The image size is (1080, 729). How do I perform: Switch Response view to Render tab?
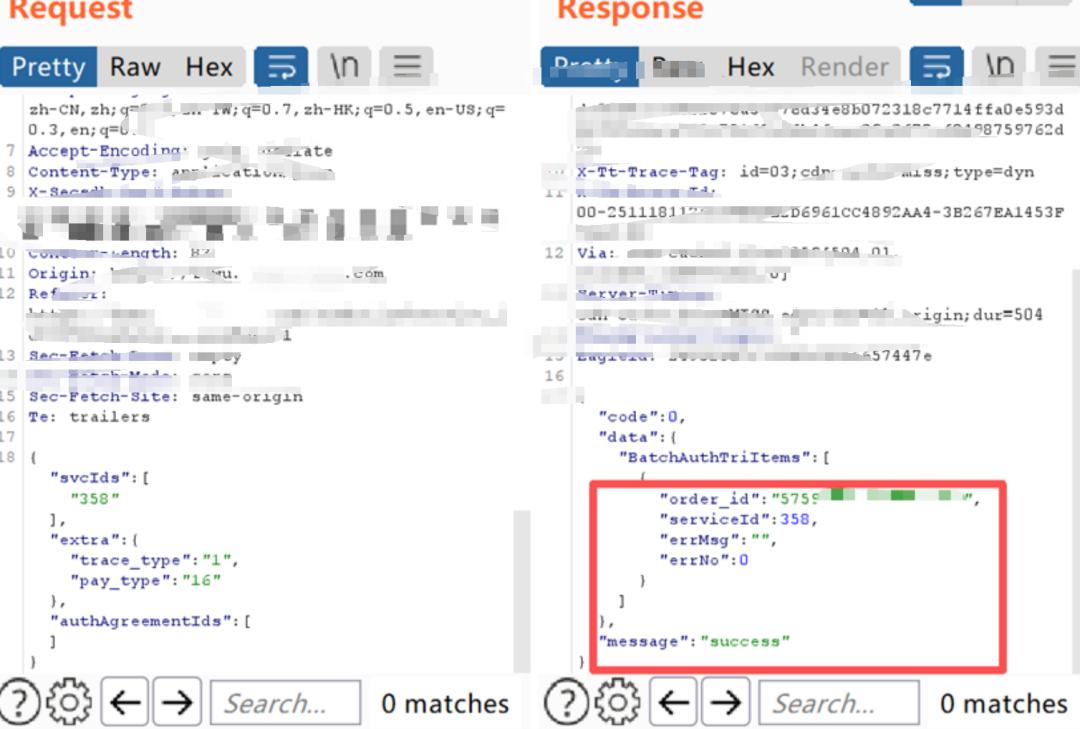pos(844,68)
